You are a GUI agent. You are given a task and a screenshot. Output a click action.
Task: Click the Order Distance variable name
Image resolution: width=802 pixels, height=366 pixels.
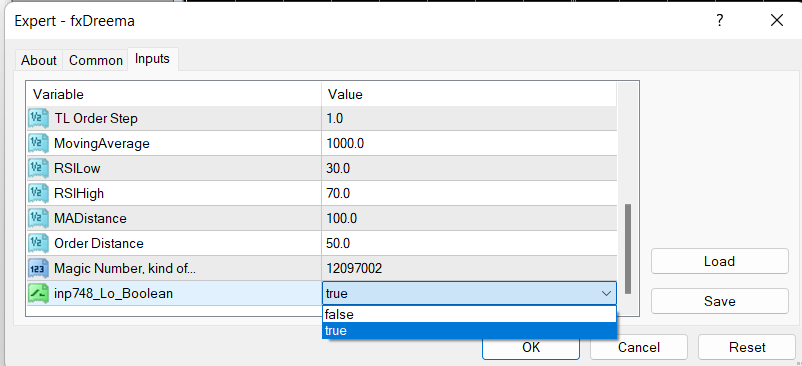[99, 243]
